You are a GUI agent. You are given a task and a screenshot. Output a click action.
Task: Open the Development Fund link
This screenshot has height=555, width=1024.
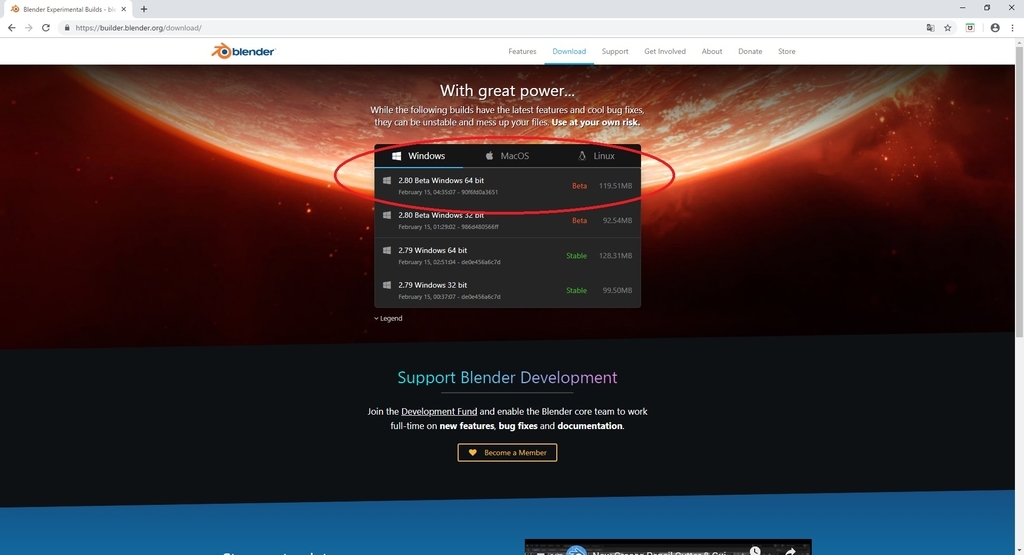pos(439,411)
